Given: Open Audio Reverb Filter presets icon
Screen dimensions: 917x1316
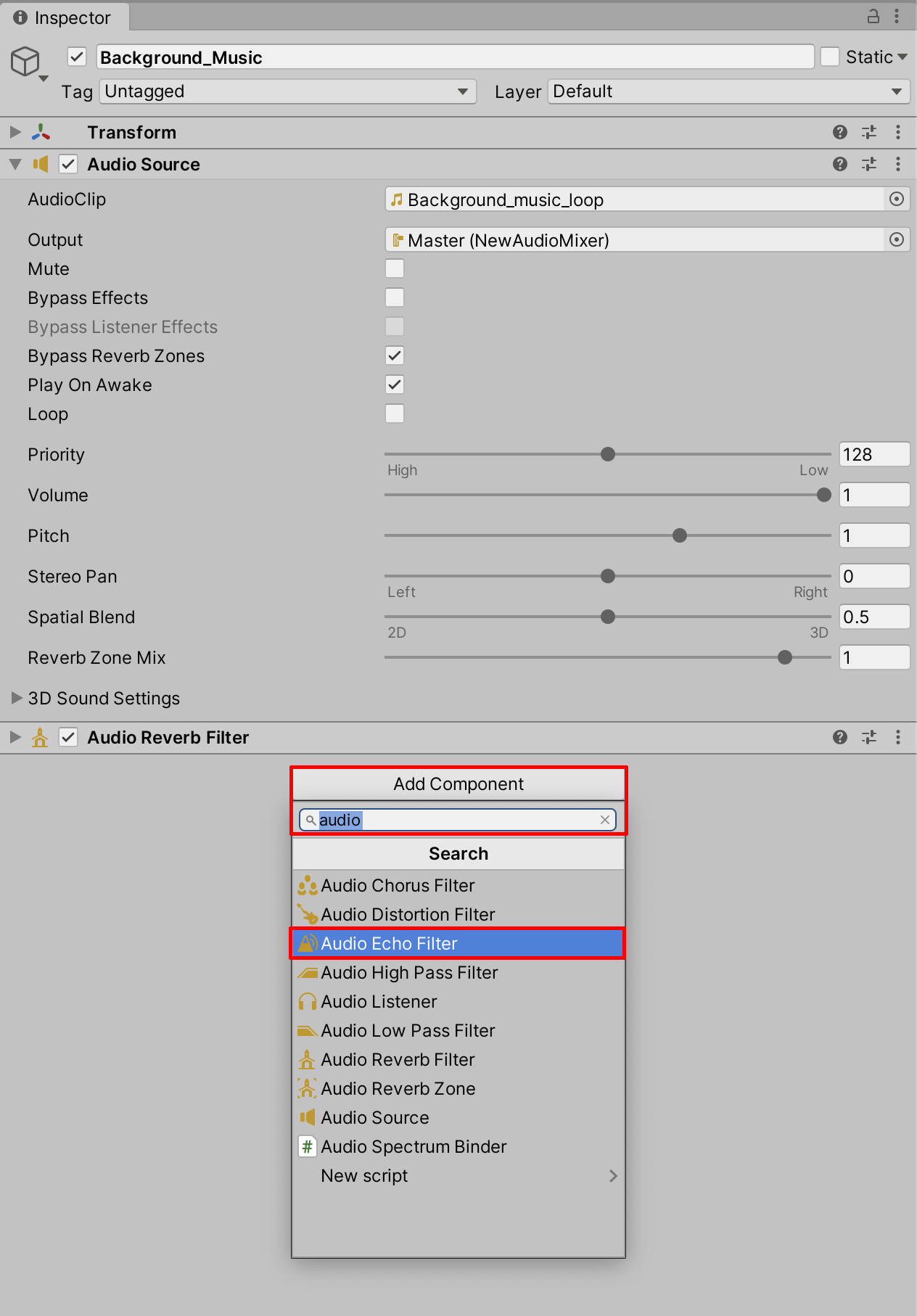Looking at the screenshot, I should [x=869, y=737].
